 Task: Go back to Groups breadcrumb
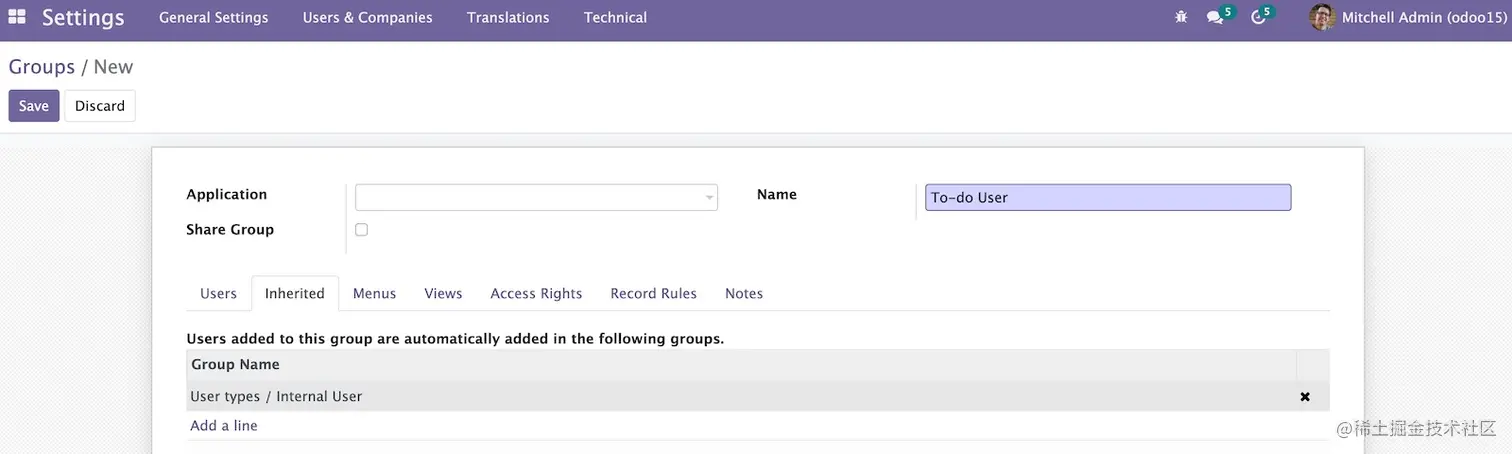42,67
